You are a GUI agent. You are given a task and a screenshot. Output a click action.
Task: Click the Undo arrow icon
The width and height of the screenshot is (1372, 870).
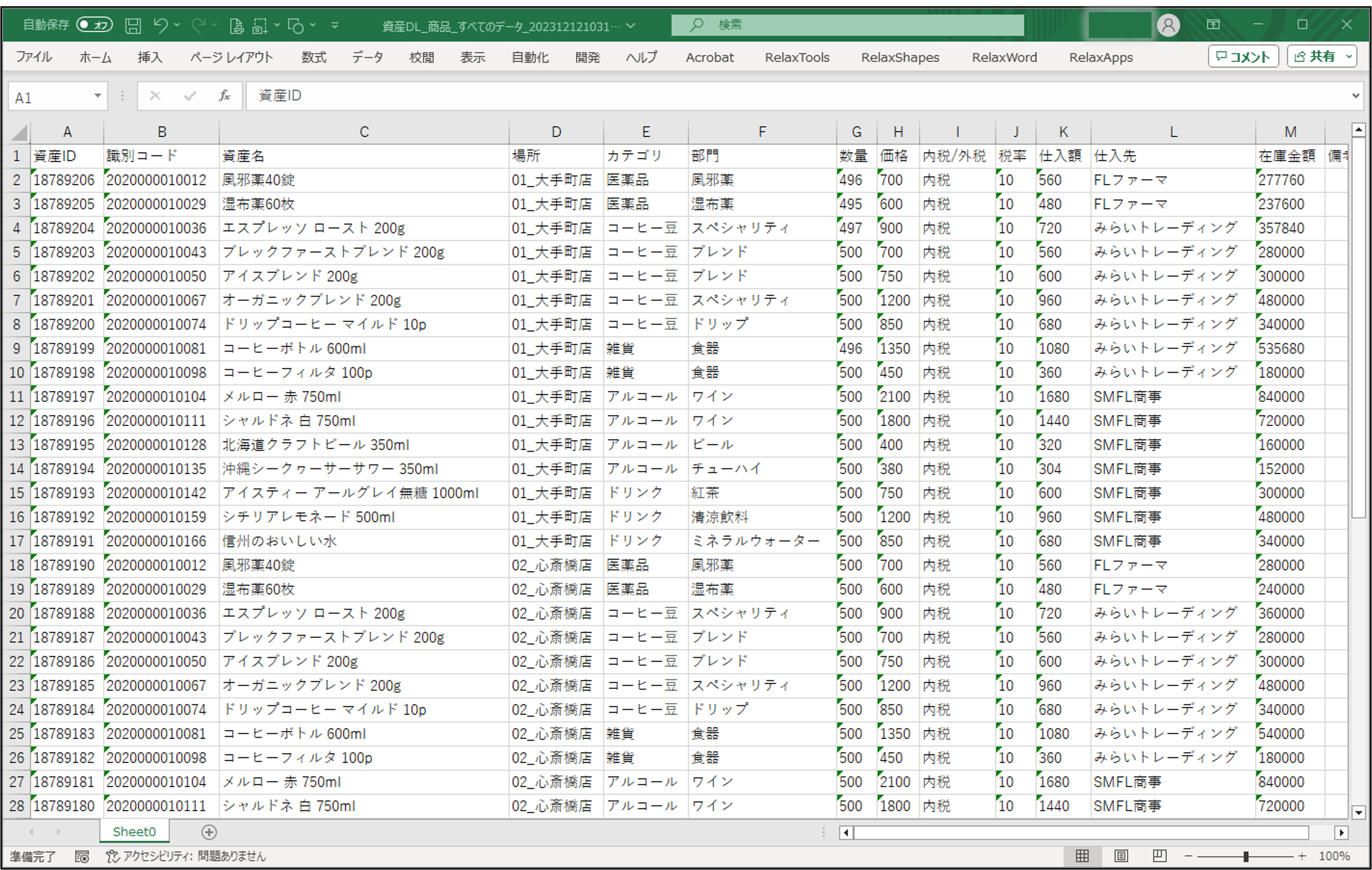click(161, 26)
